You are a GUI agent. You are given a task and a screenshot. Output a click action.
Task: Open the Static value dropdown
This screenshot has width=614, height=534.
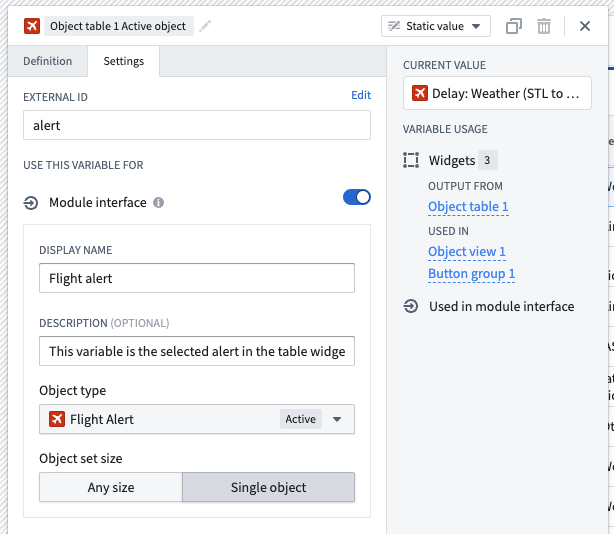click(x=436, y=26)
